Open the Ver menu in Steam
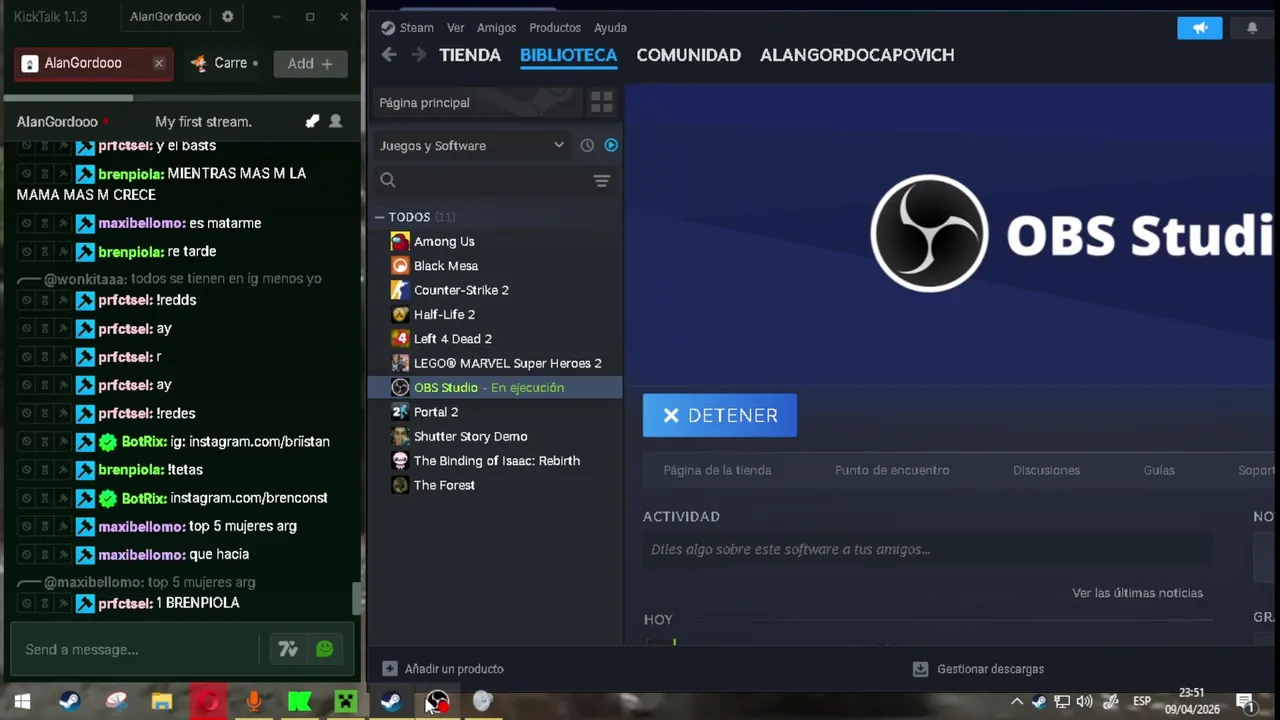Screen dimensions: 1280x720 point(456,28)
